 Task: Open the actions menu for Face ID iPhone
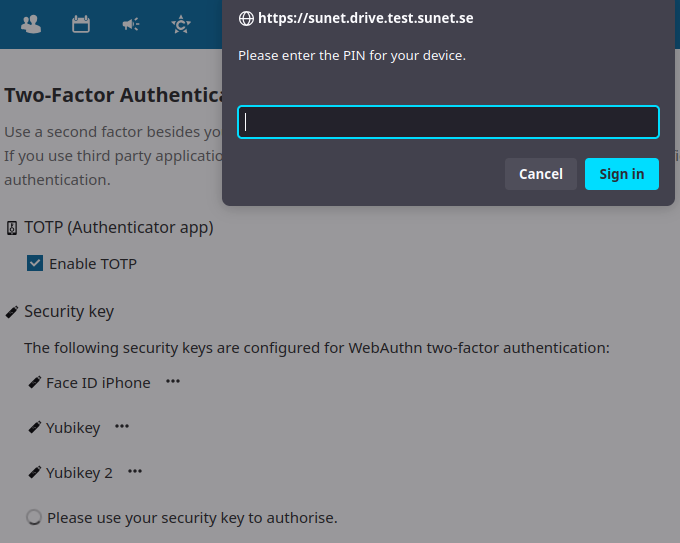click(173, 382)
